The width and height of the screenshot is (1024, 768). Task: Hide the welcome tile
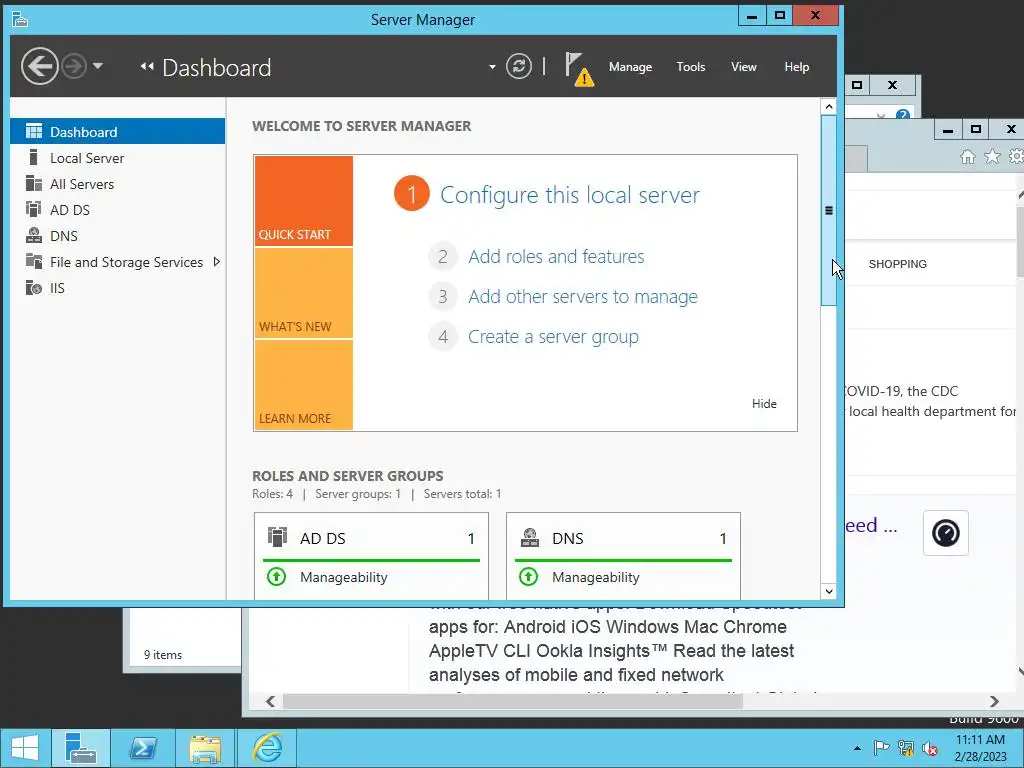764,404
